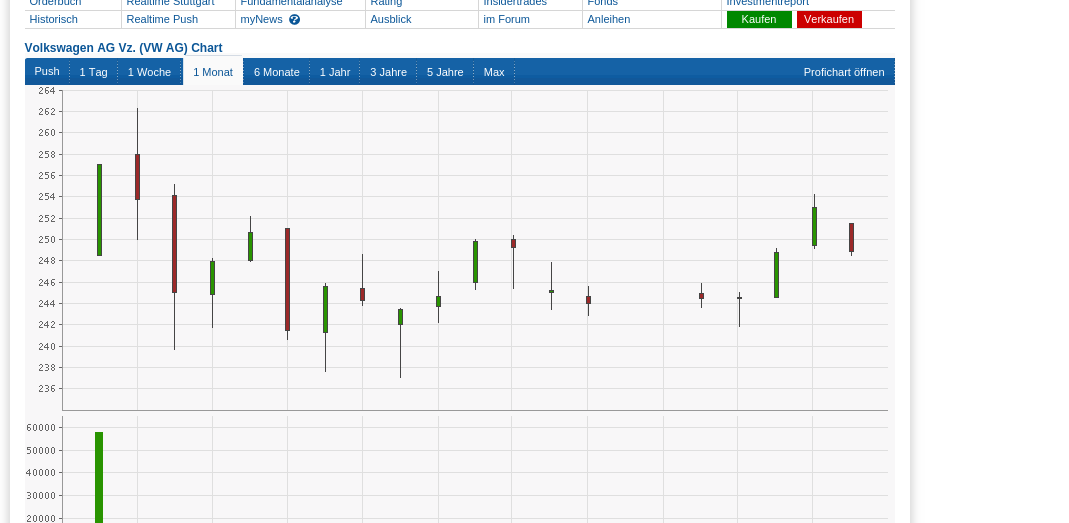Select the 1 Woche chart range
This screenshot has width=1069, height=523.
coord(149,72)
